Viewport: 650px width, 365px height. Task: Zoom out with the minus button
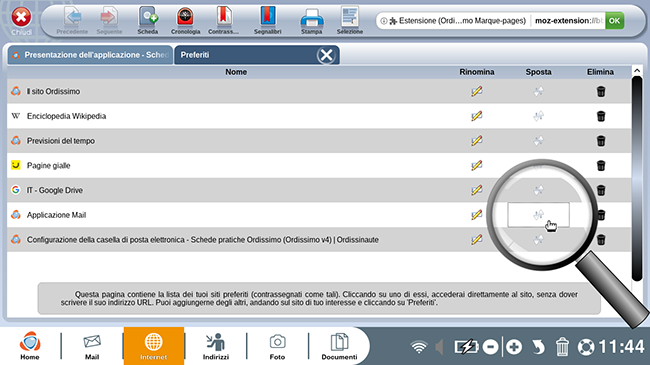pos(490,347)
